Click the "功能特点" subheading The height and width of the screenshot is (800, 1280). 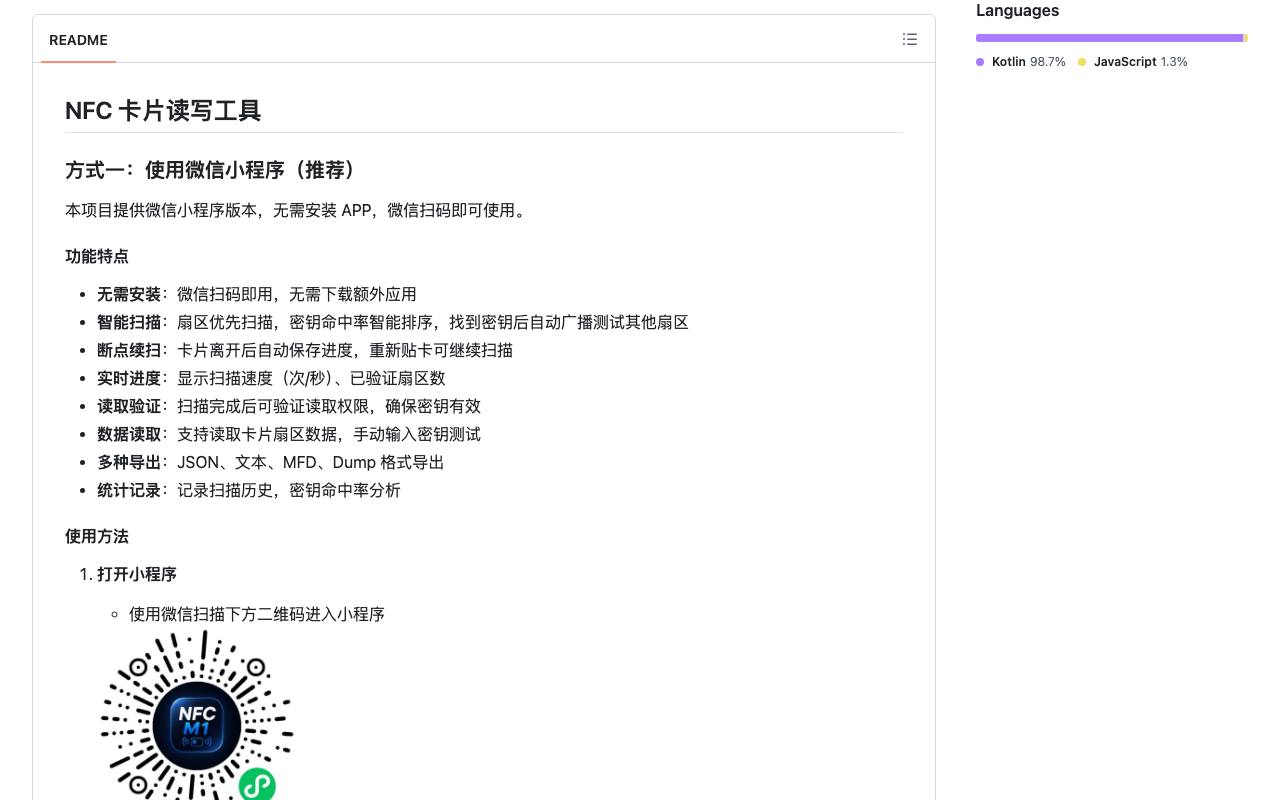coord(97,256)
